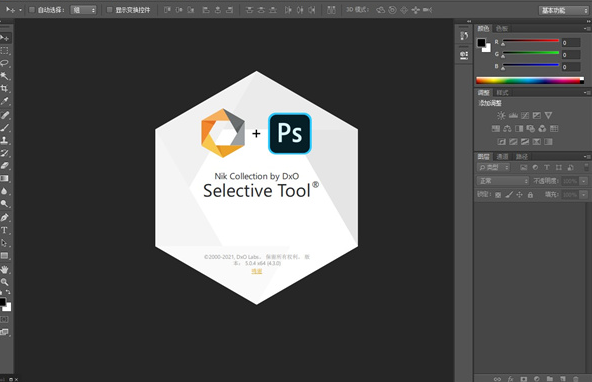This screenshot has height=382, width=592.
Task: Select the Zoom tool
Action: coord(5,282)
